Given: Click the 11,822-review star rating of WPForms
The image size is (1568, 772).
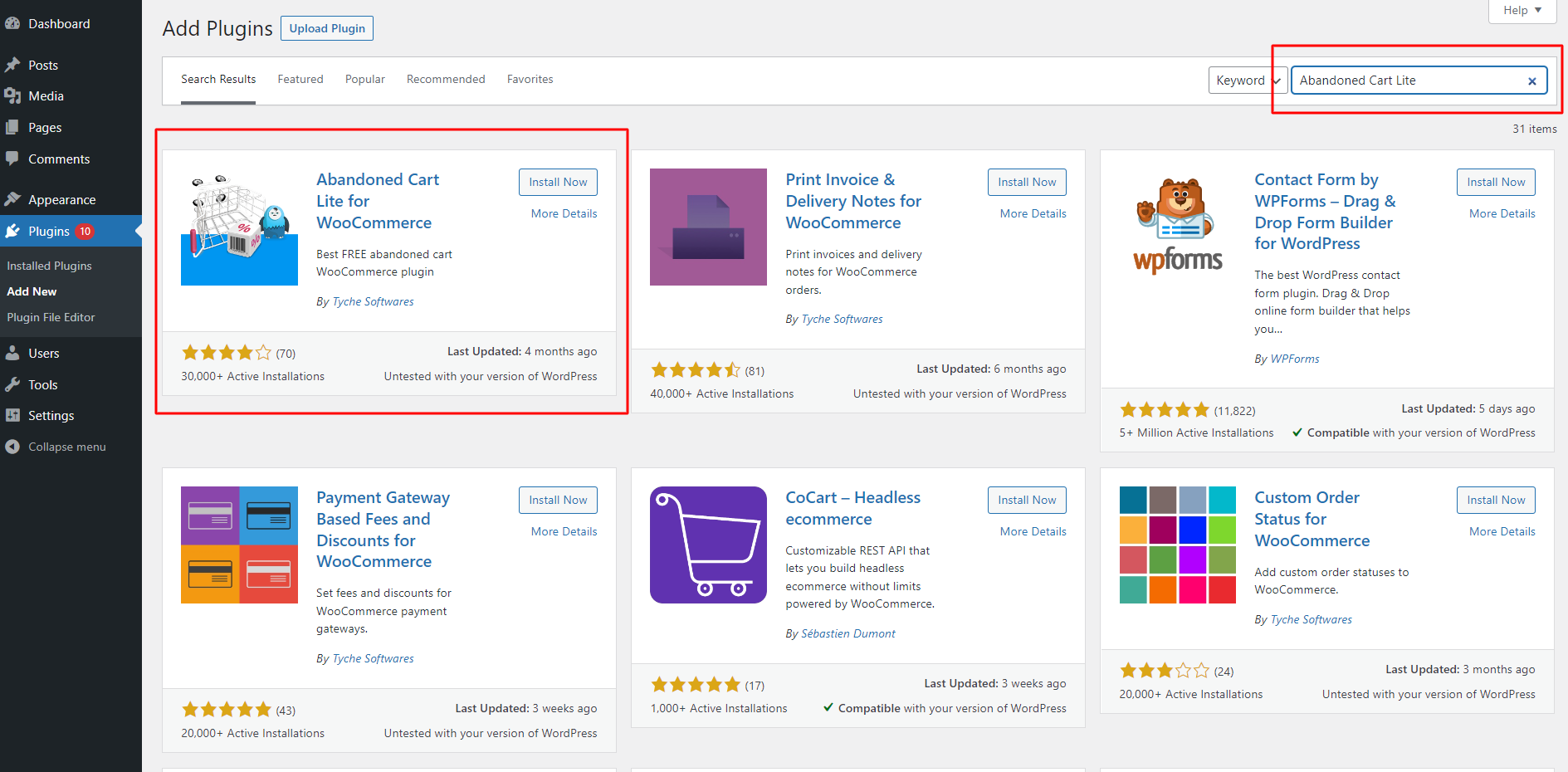Looking at the screenshot, I should pyautogui.click(x=1165, y=410).
